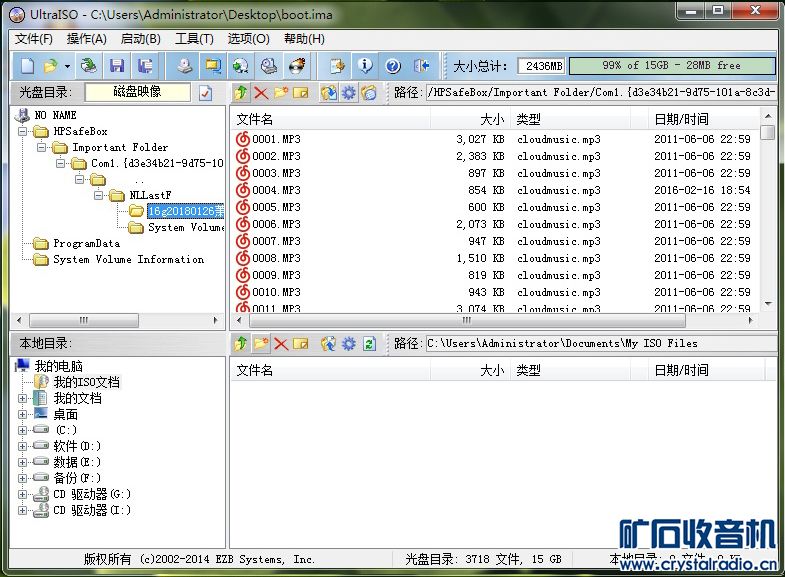Collapse the NLLastF tree node

98,195
